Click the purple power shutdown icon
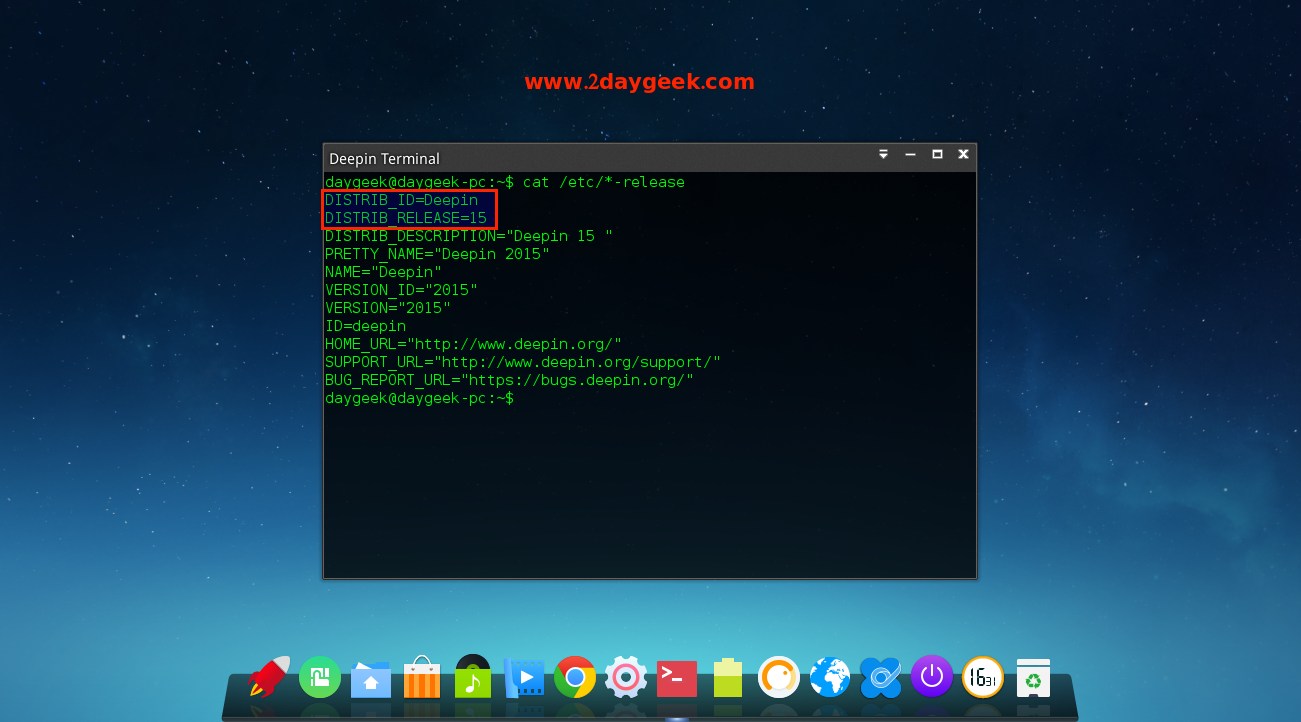 [x=932, y=677]
